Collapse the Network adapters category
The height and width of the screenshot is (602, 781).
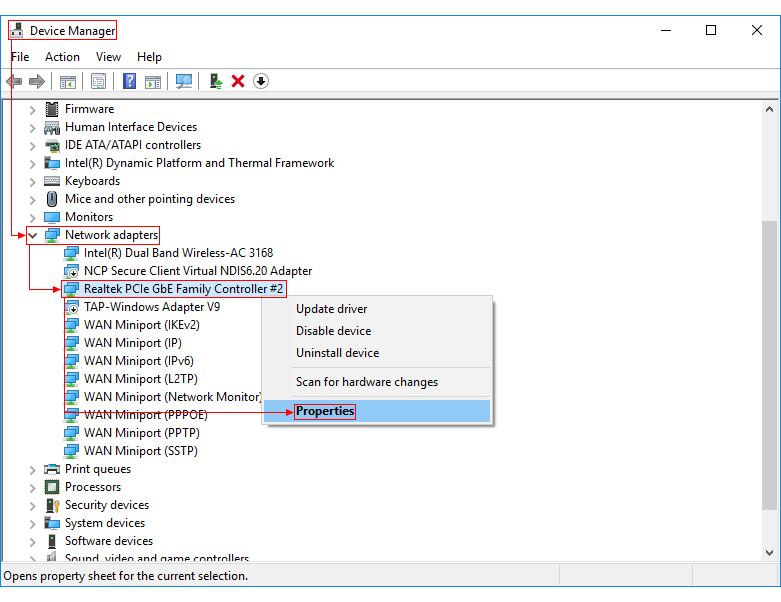[x=33, y=235]
